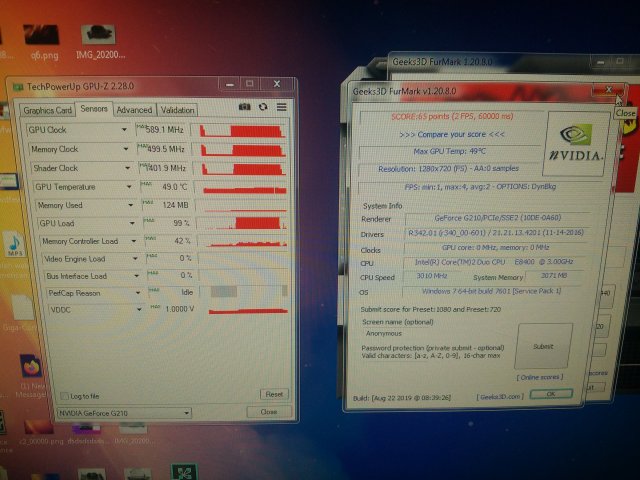Click the NVIDIA logo in FurMark

click(575, 143)
